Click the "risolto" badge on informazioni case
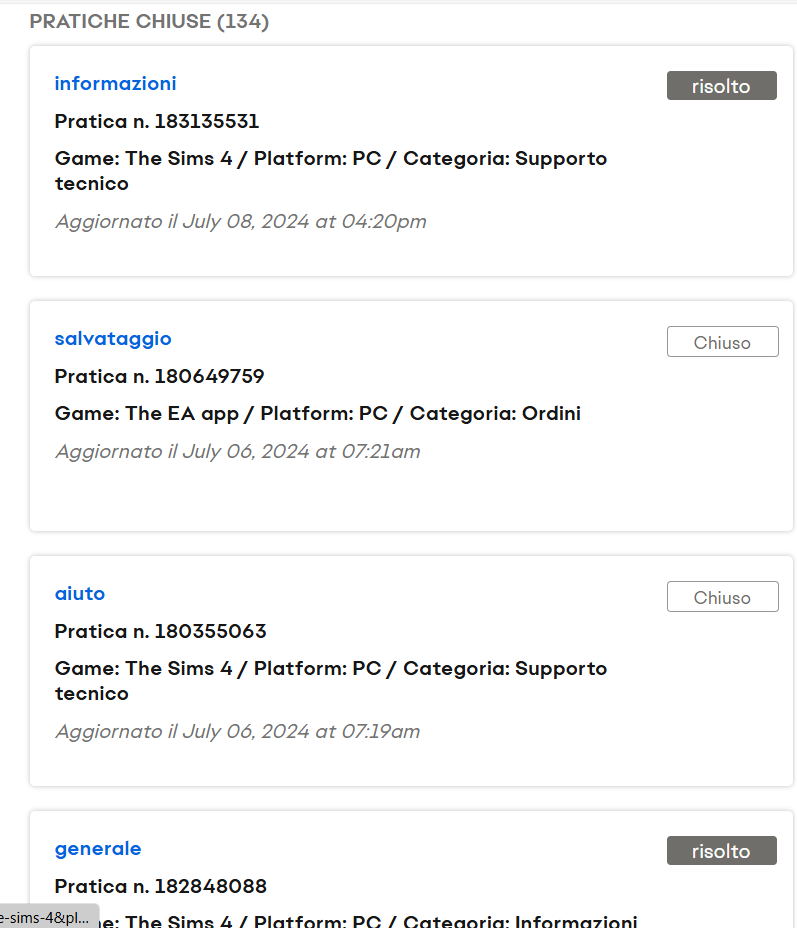This screenshot has height=928, width=797. click(721, 86)
